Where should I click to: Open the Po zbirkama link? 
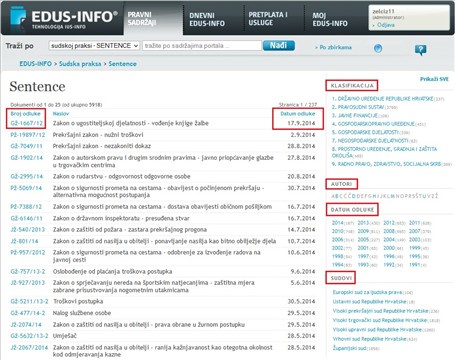[335, 47]
